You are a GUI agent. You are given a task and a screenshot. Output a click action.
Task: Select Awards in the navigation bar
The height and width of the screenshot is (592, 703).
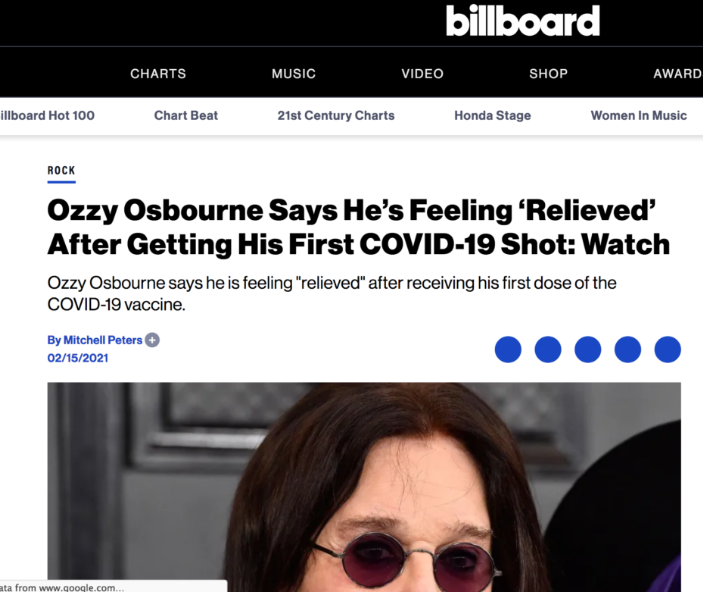677,73
